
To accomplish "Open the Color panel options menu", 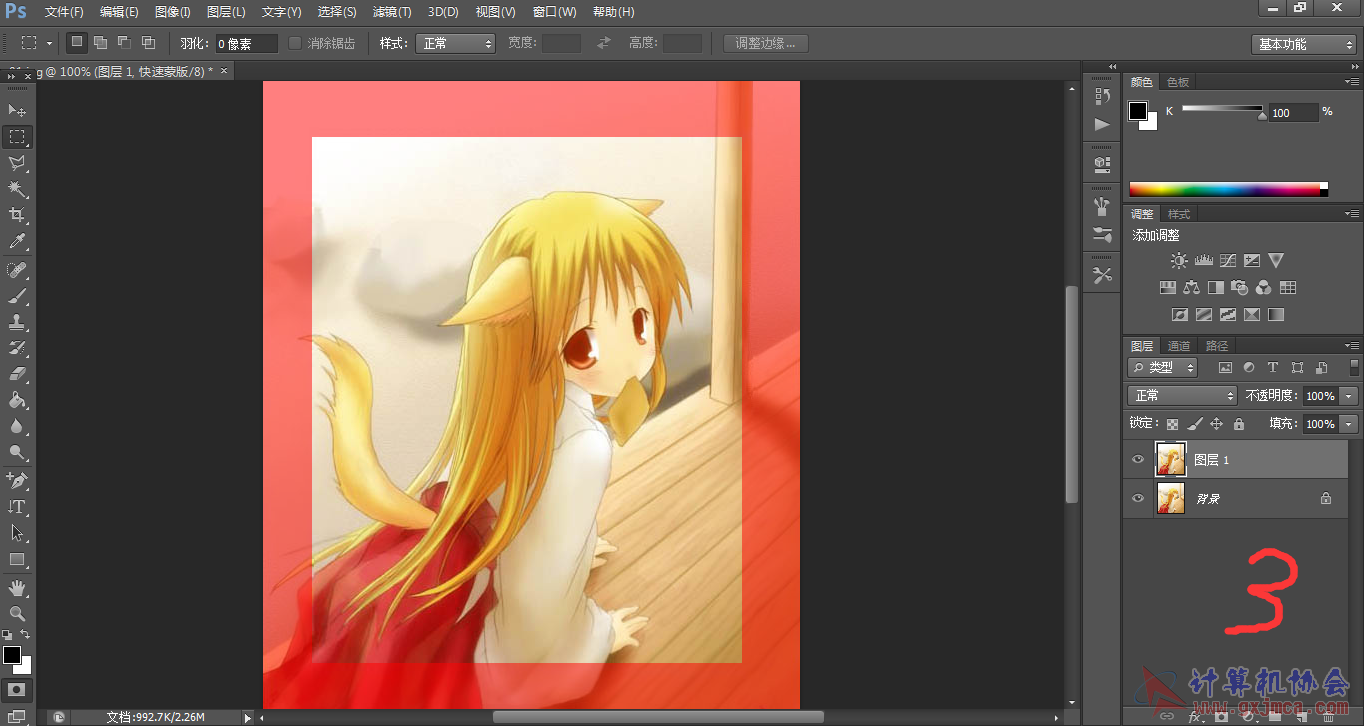I will 1352,81.
